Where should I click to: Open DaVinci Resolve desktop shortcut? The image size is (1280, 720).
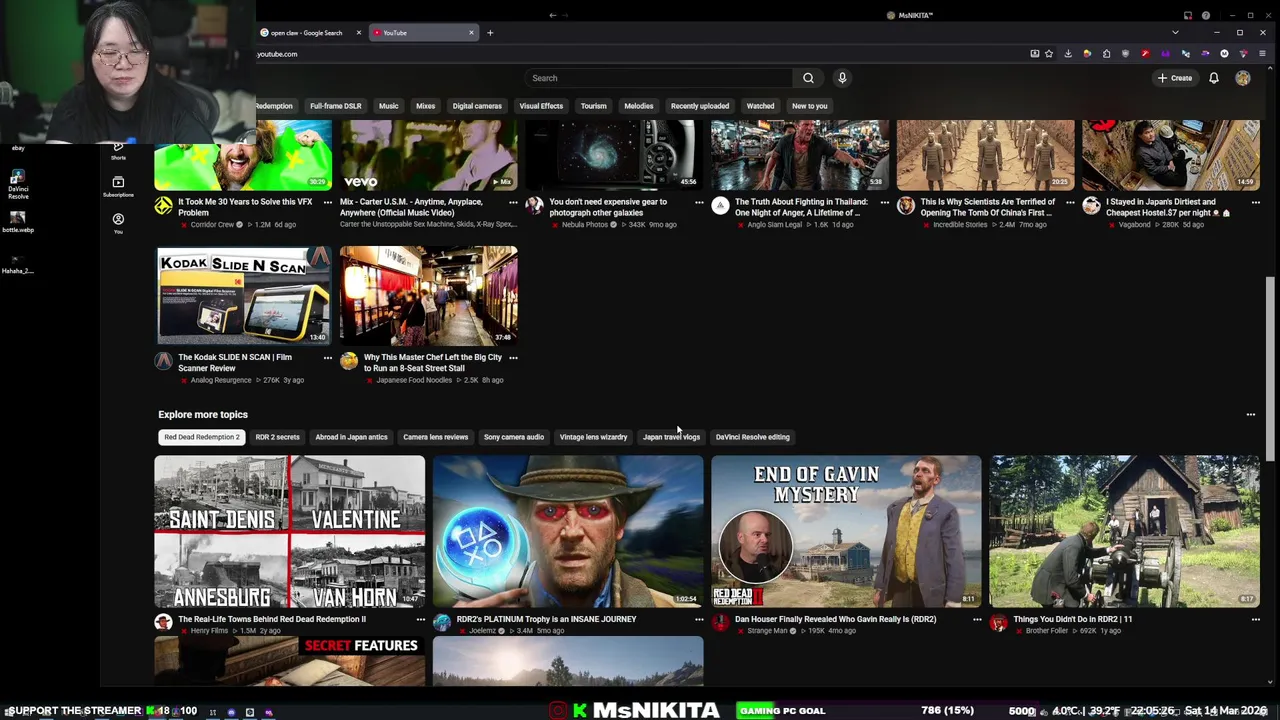click(x=18, y=185)
